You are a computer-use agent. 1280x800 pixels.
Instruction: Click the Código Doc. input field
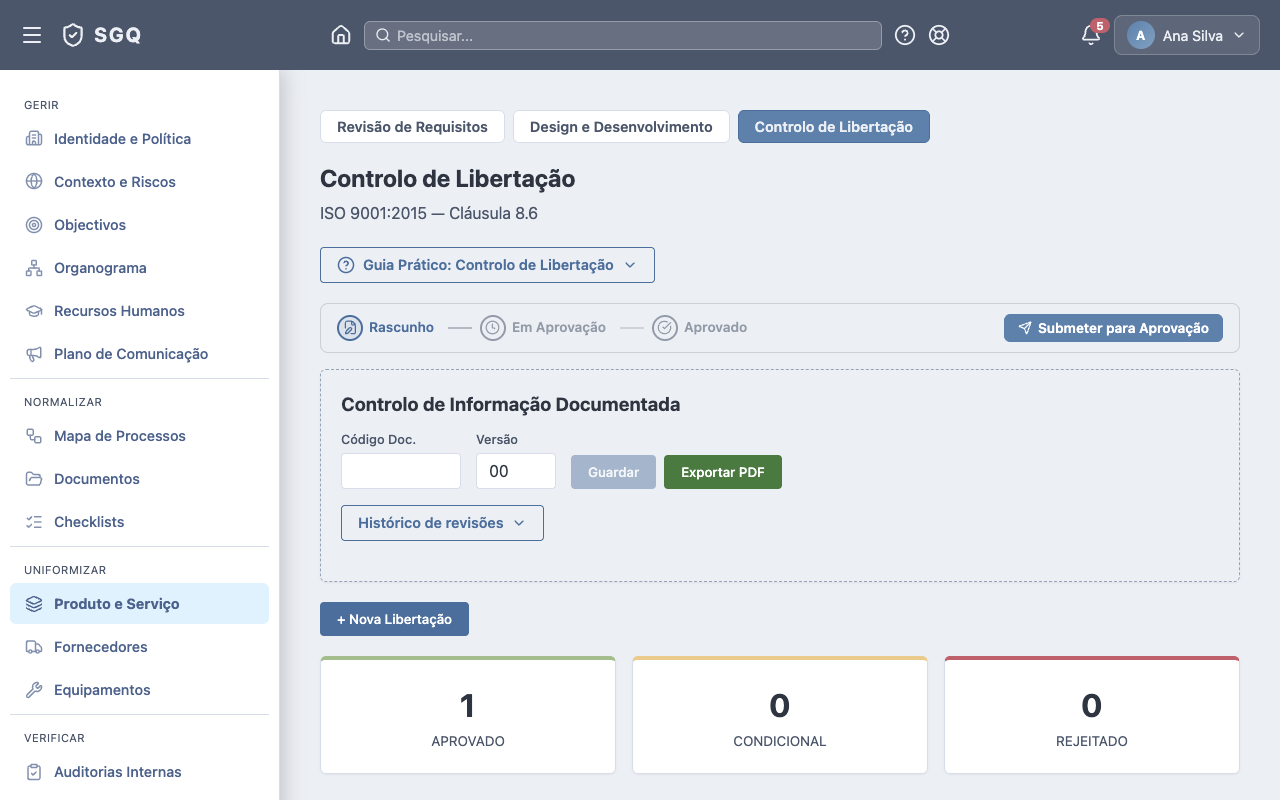point(401,471)
